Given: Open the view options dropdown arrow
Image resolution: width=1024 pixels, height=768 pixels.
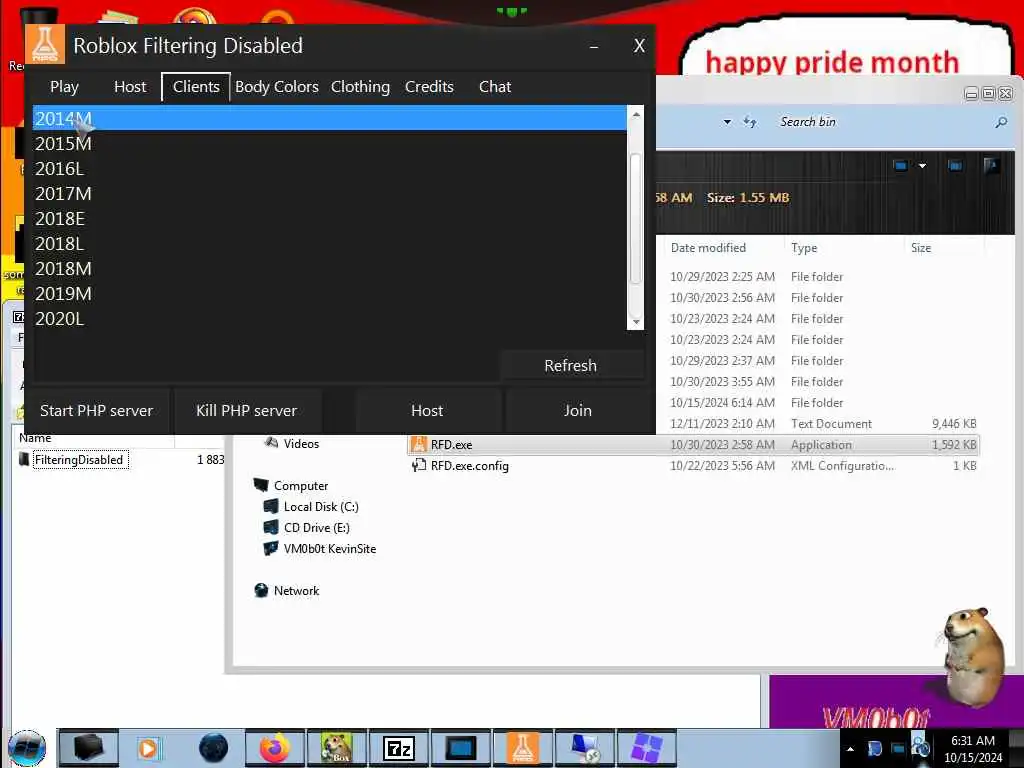Looking at the screenshot, I should (x=922, y=166).
